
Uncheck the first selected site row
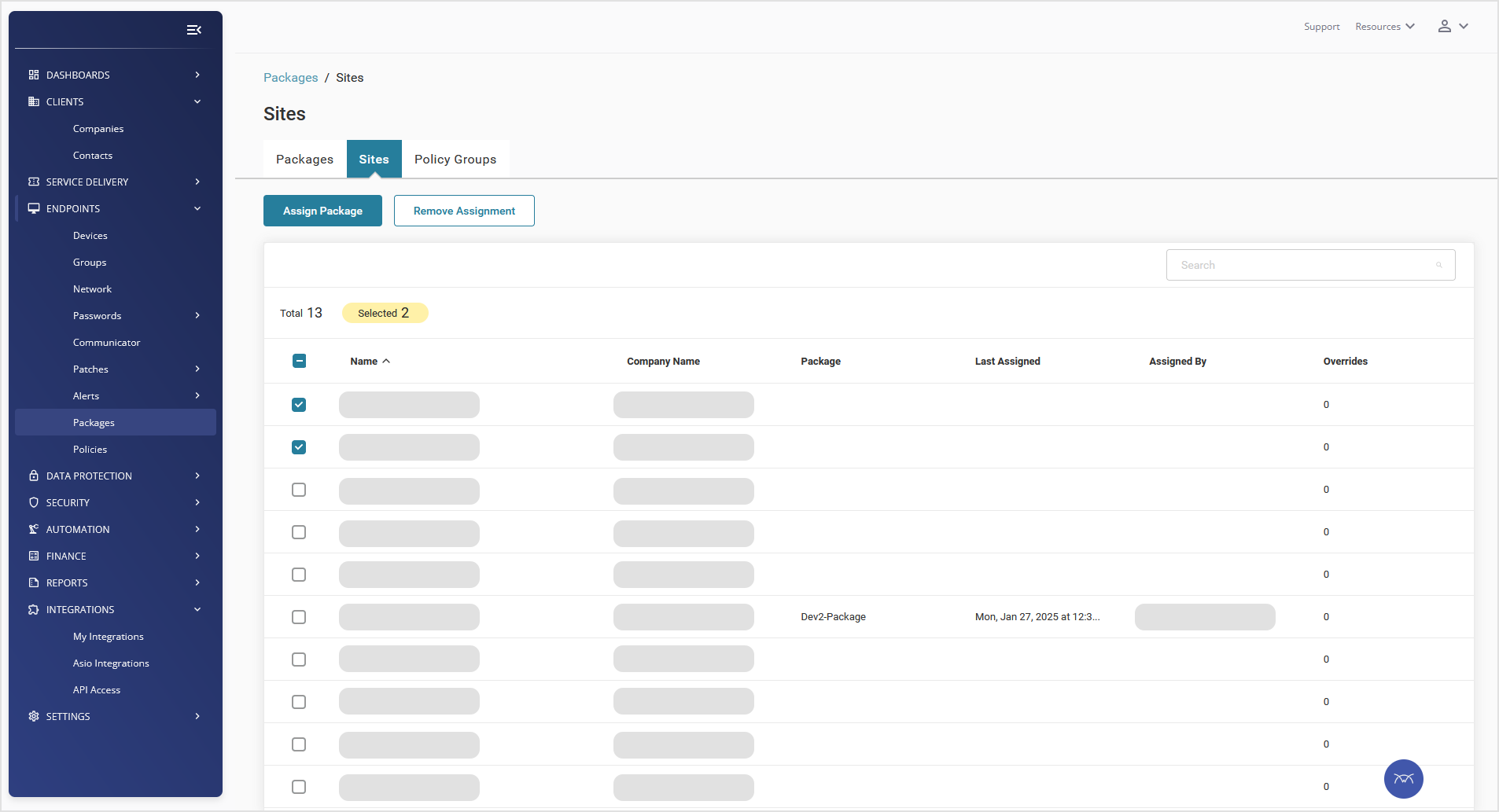tap(298, 405)
